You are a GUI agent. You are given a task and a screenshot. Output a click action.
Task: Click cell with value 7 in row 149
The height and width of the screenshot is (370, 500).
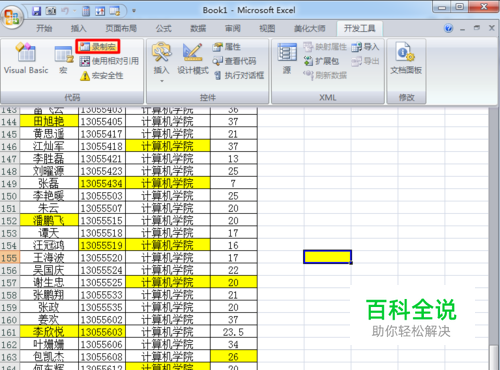tap(234, 183)
